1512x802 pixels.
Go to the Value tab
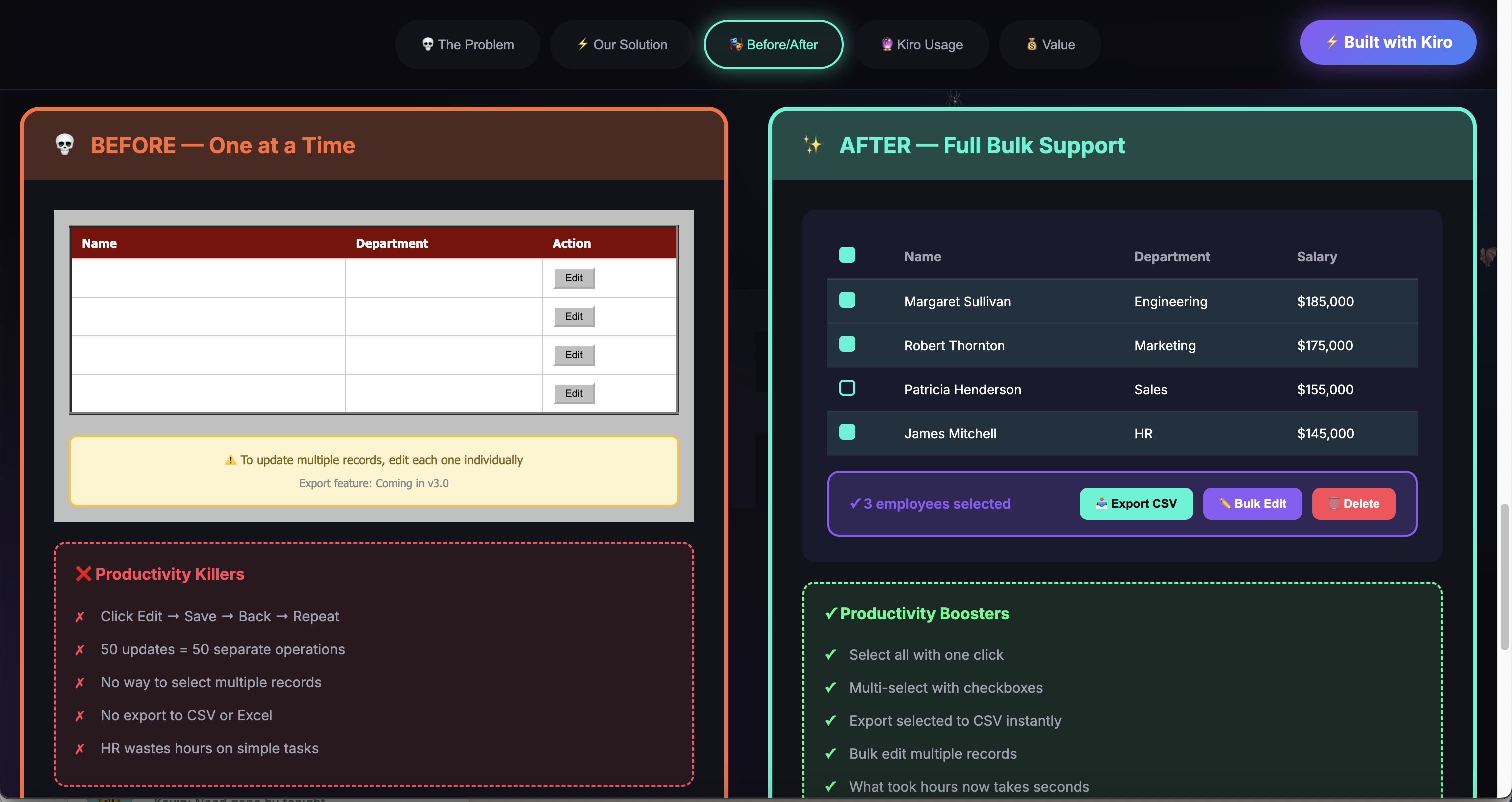tap(1050, 45)
